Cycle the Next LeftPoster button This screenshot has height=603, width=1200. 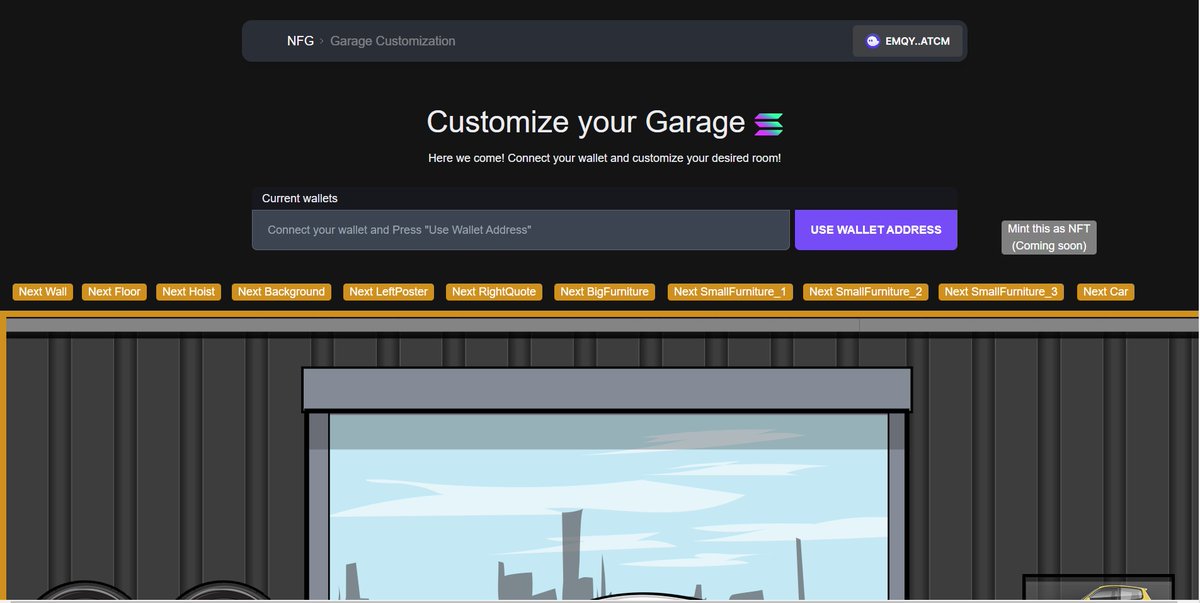(x=388, y=292)
